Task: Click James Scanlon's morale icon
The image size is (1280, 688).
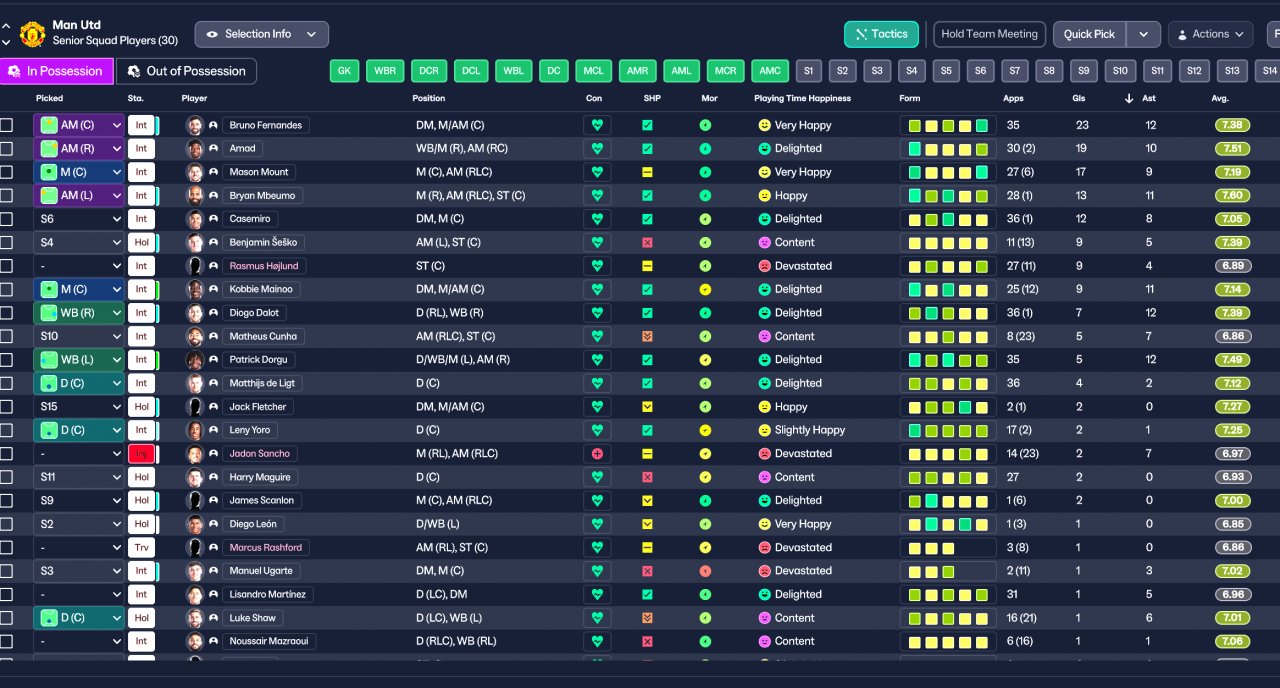Action: (705, 500)
